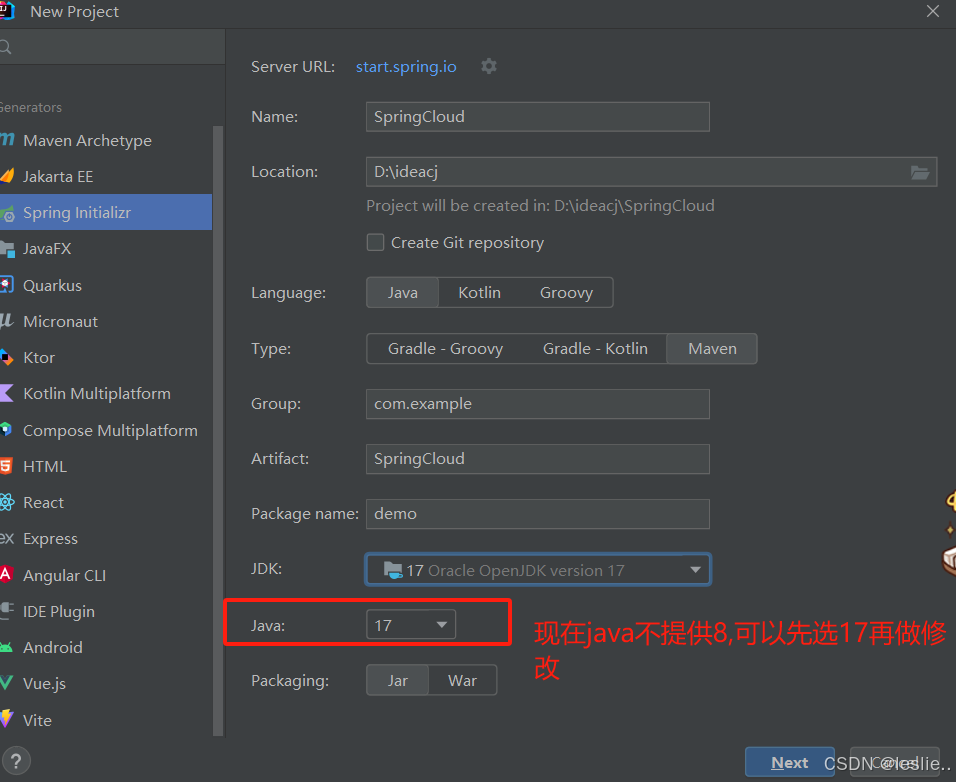Enable Create Git repository checkbox
Screen dimensions: 956x782
(375, 243)
